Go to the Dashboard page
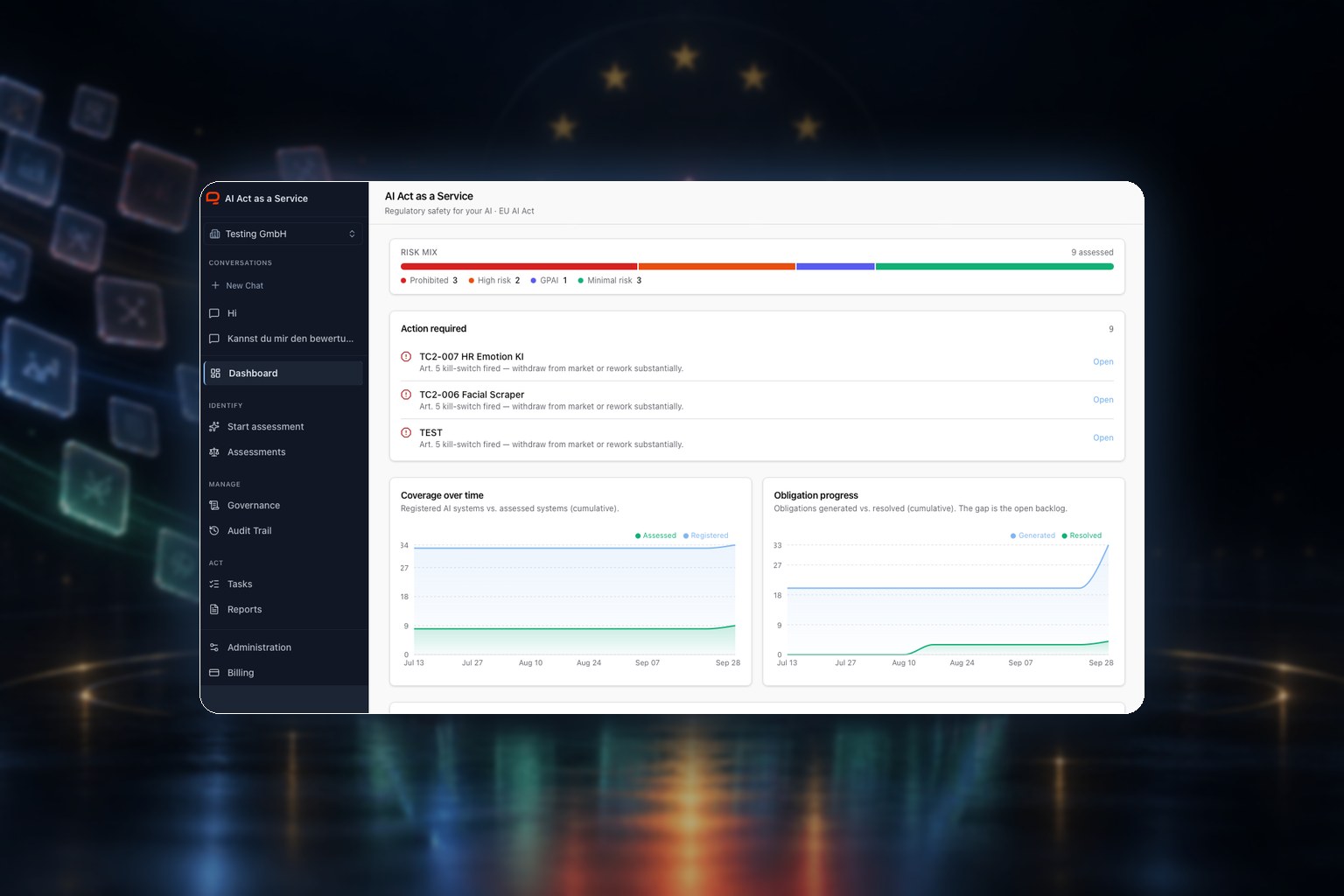The height and width of the screenshot is (896, 1344). tap(283, 374)
